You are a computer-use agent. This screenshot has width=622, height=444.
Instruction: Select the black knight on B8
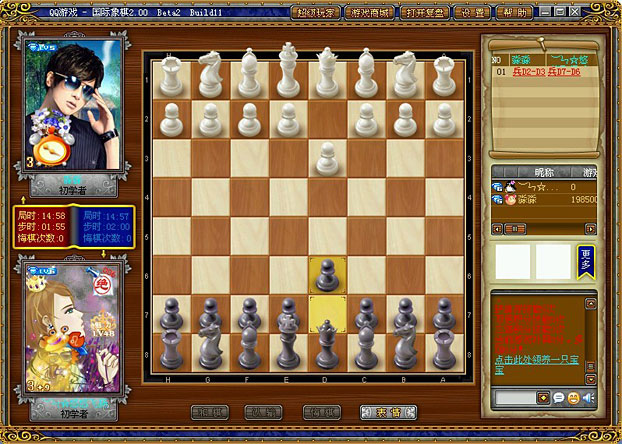click(405, 346)
